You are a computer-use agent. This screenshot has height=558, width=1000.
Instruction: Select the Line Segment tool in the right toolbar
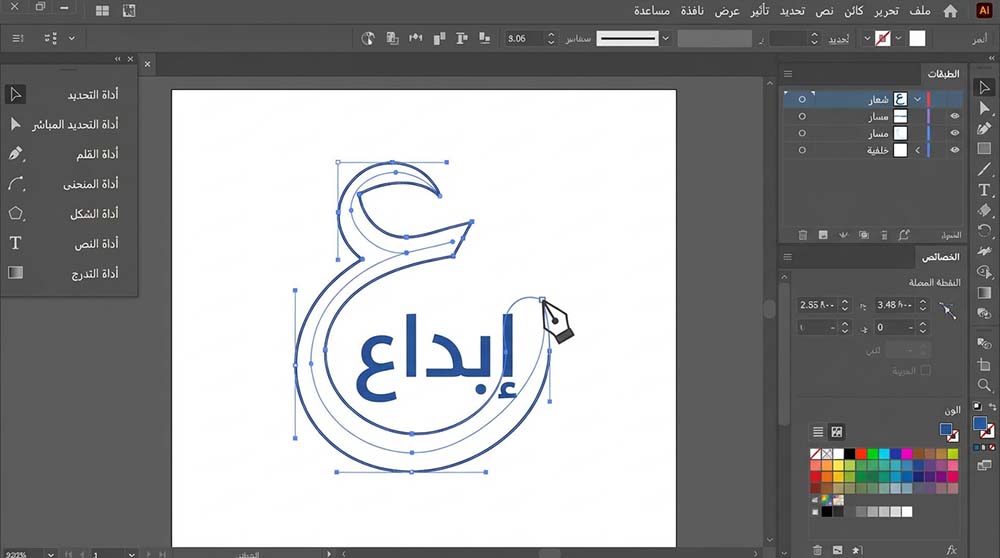(984, 169)
